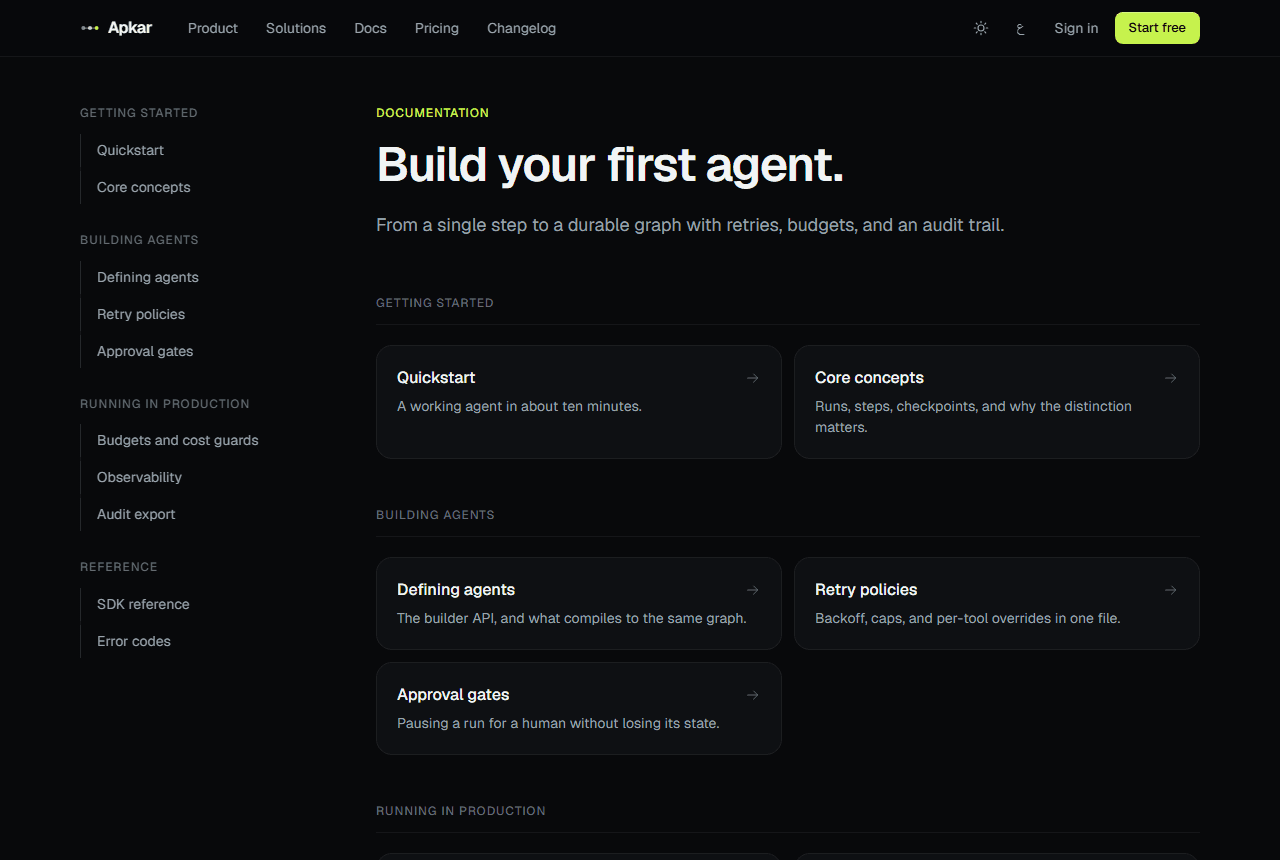The height and width of the screenshot is (860, 1280).
Task: Open the Error codes sidebar link
Action: click(x=134, y=641)
